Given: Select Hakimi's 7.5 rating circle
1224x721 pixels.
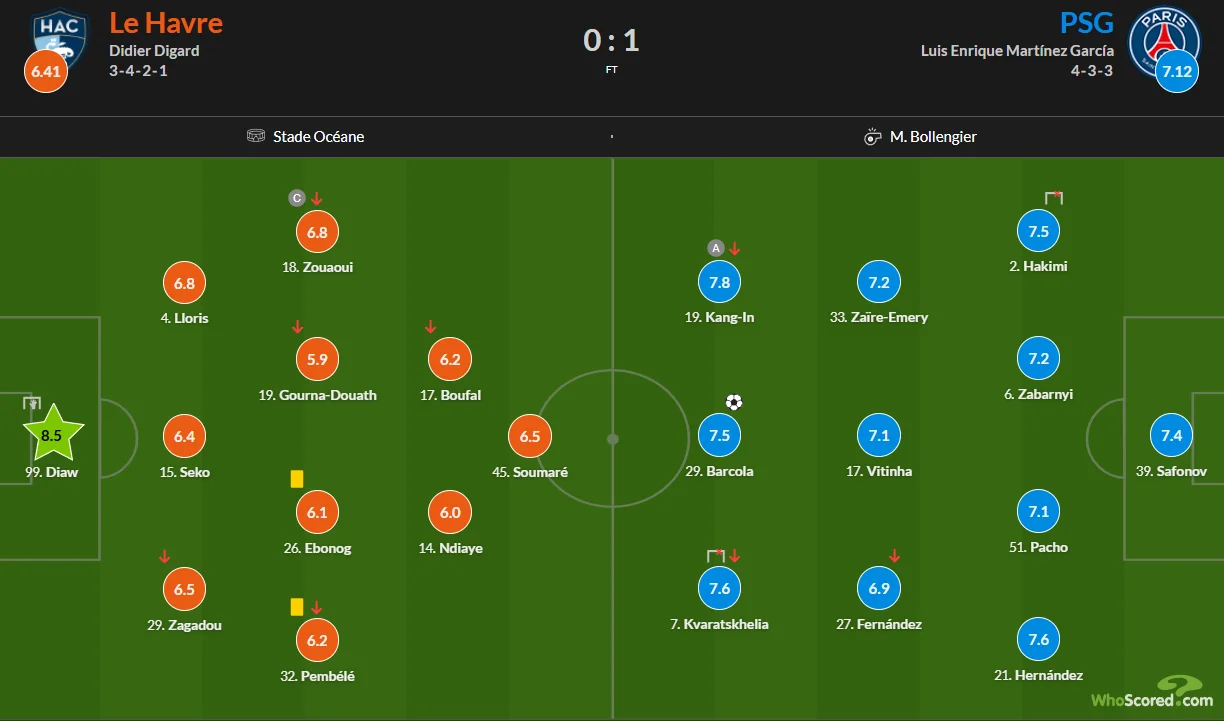Looking at the screenshot, I should tap(1038, 231).
